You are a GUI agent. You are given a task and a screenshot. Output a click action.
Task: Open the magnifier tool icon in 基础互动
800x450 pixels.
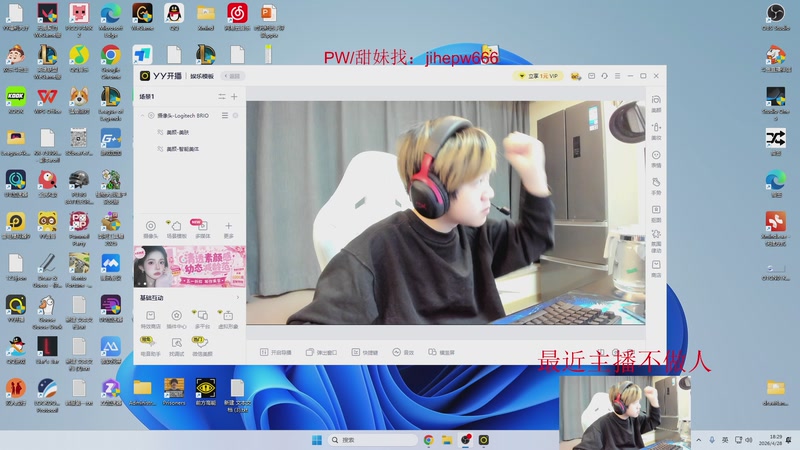pos(177,346)
